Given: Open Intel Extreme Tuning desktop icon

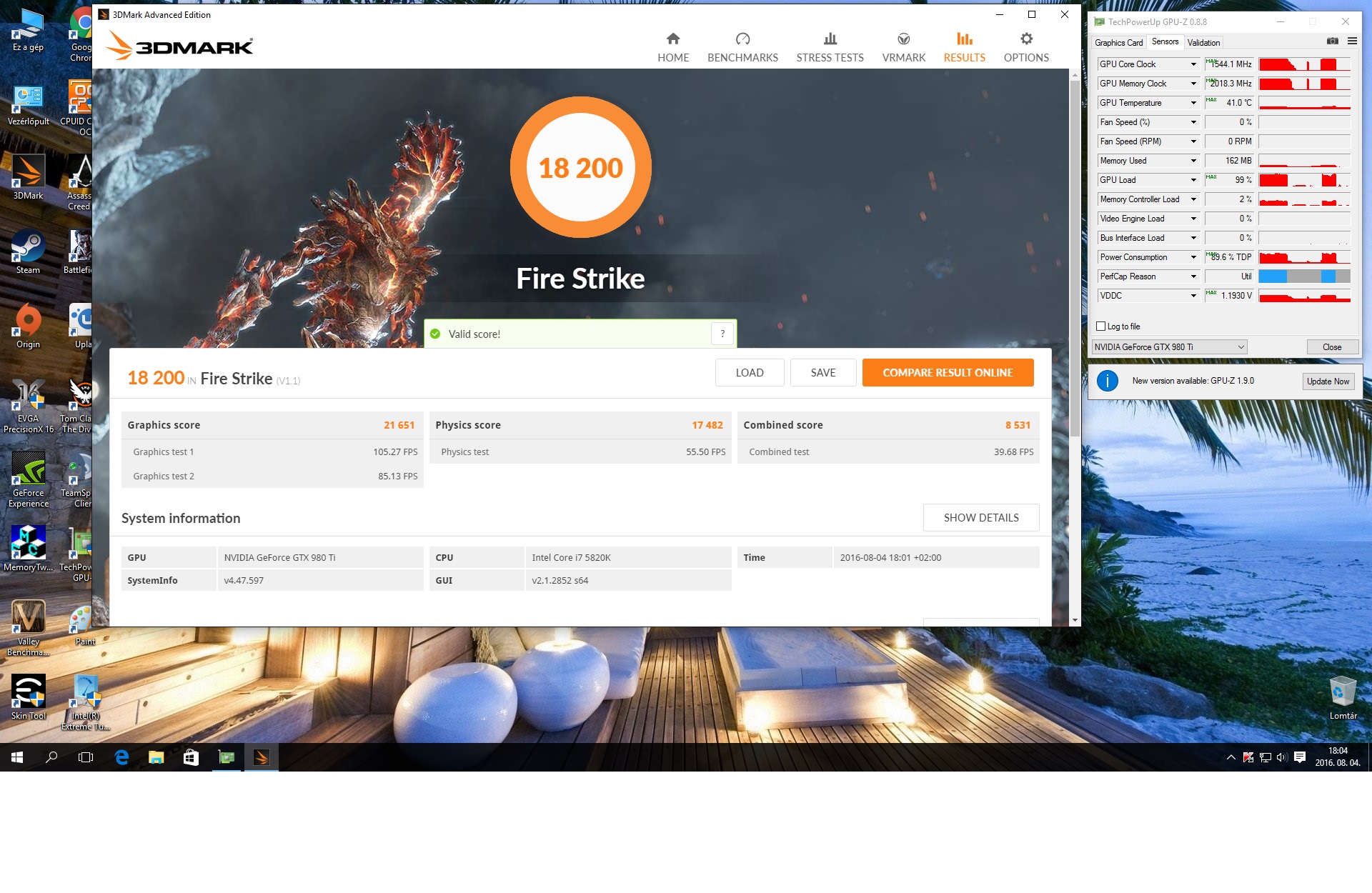Looking at the screenshot, I should pyautogui.click(x=85, y=702).
